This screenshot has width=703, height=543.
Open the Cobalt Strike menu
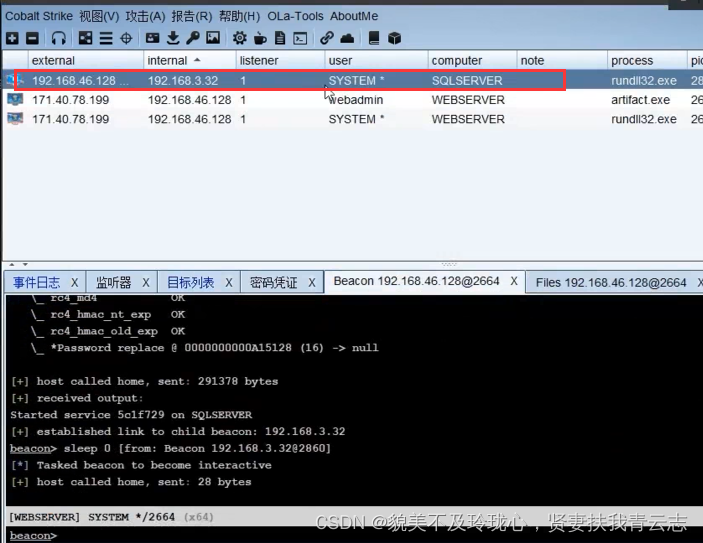[39, 16]
